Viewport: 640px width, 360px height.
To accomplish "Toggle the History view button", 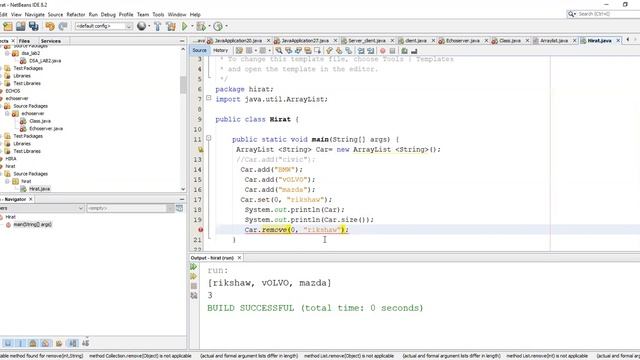I will (x=220, y=51).
